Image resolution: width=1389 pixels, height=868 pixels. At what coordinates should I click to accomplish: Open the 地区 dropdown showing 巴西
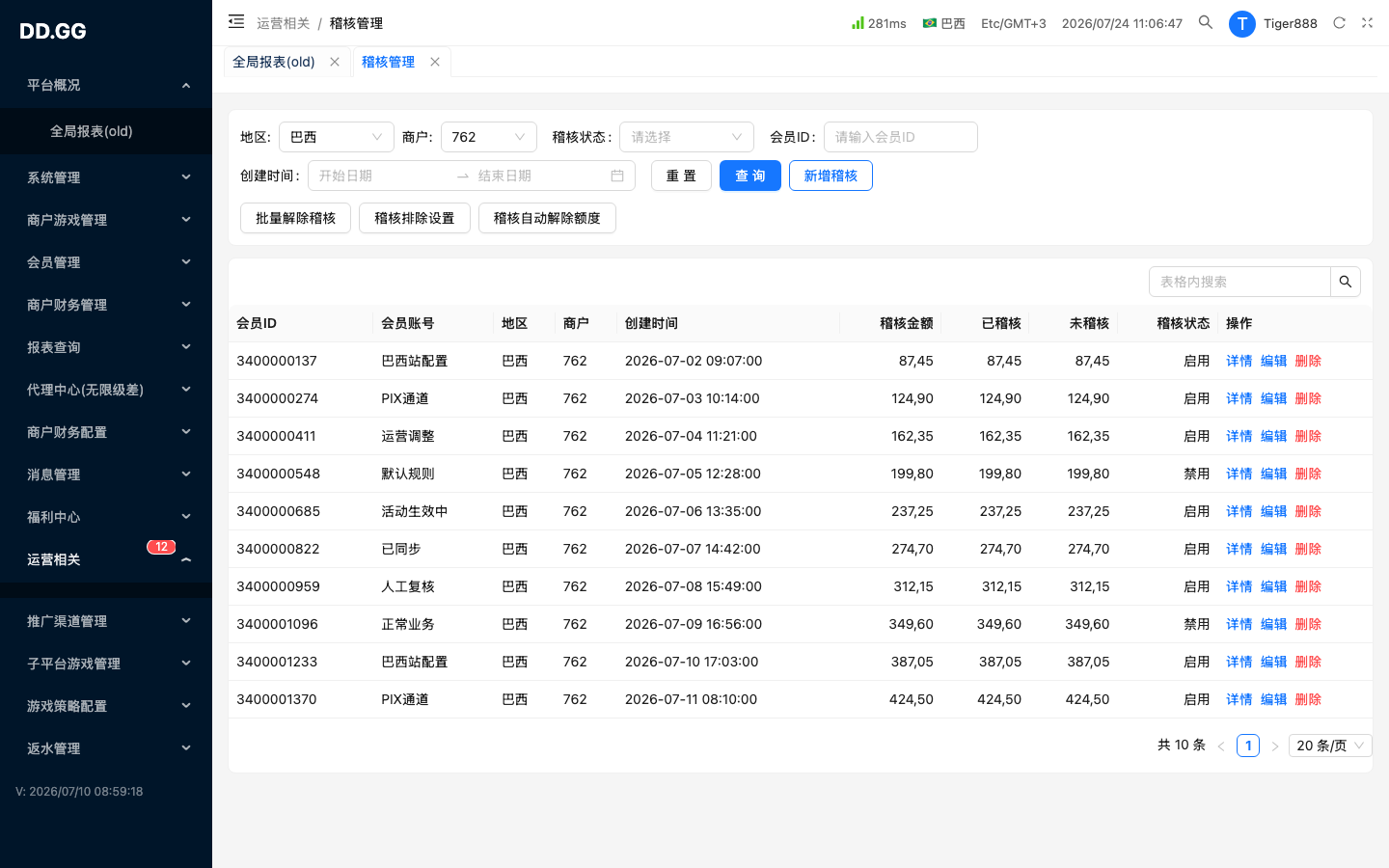click(x=337, y=137)
